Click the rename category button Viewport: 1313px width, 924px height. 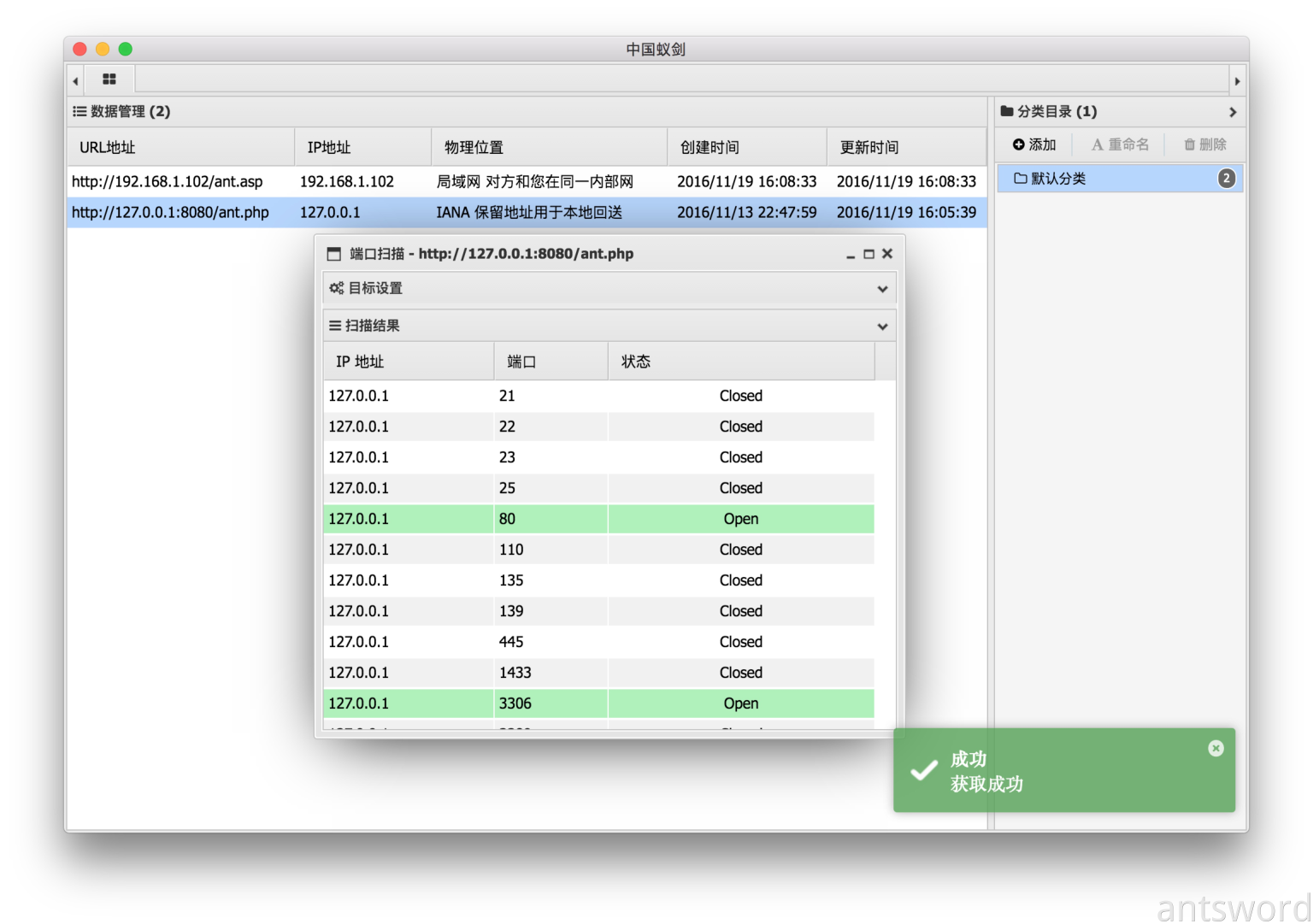[1120, 145]
